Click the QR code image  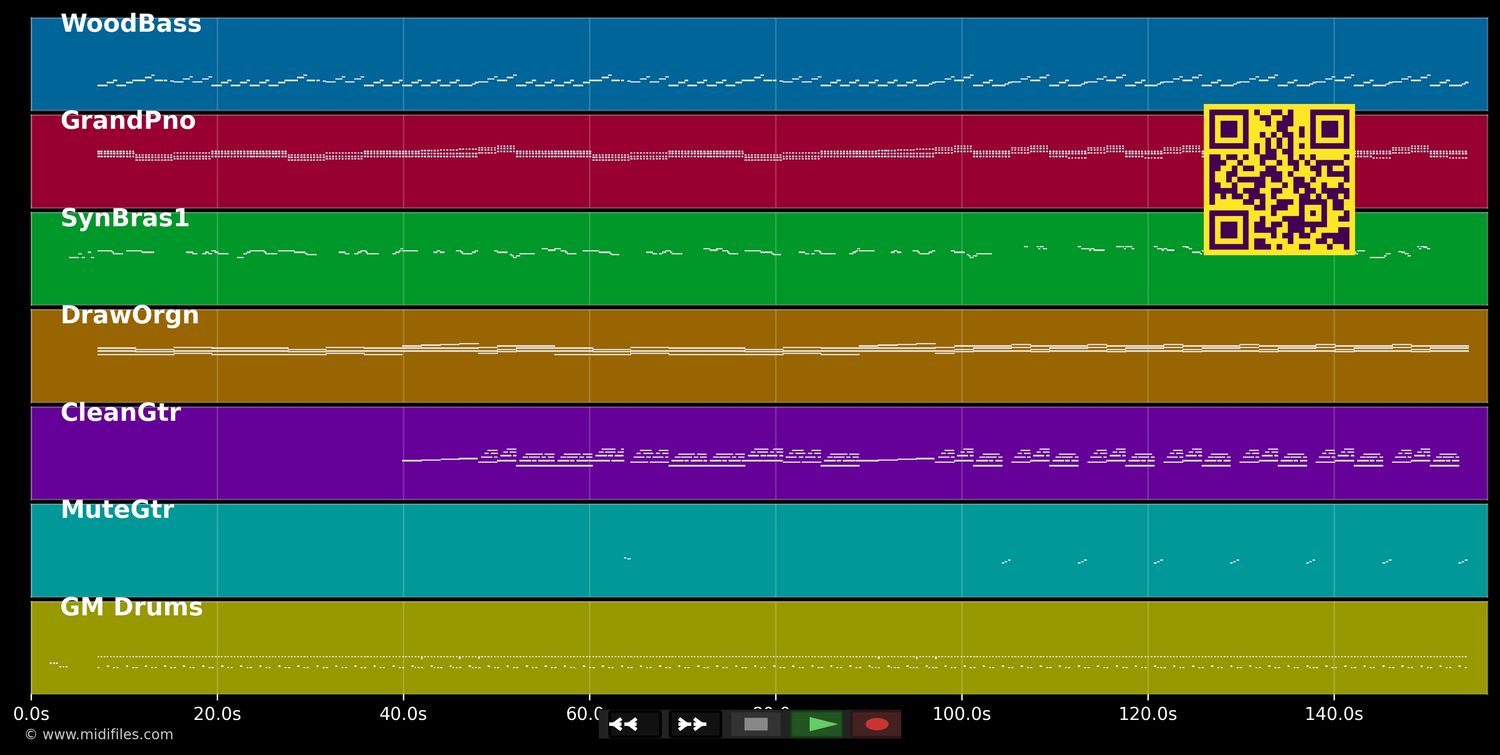click(1279, 180)
